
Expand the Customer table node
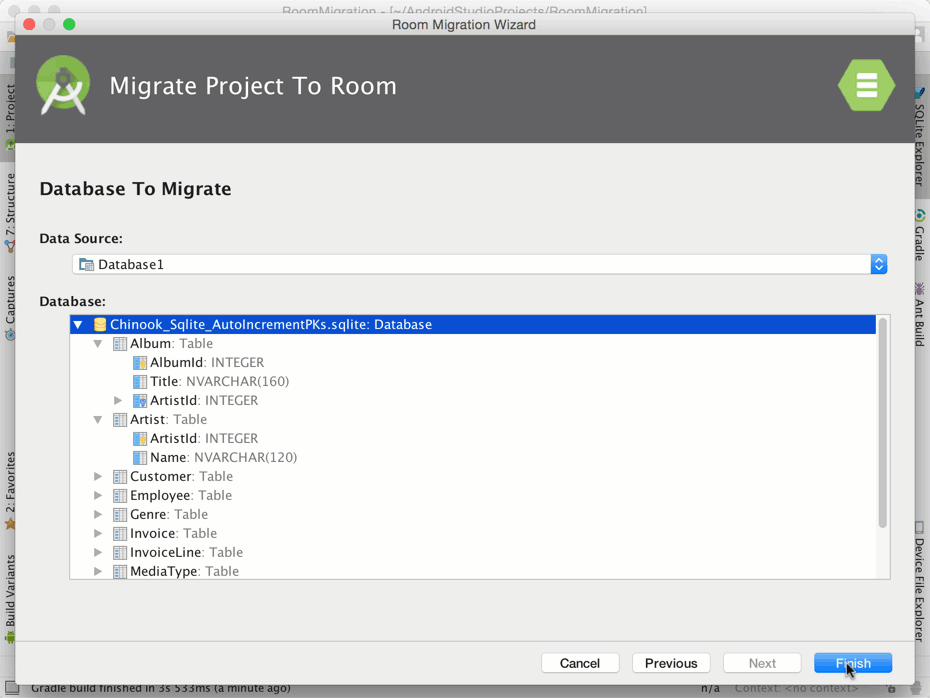click(98, 476)
